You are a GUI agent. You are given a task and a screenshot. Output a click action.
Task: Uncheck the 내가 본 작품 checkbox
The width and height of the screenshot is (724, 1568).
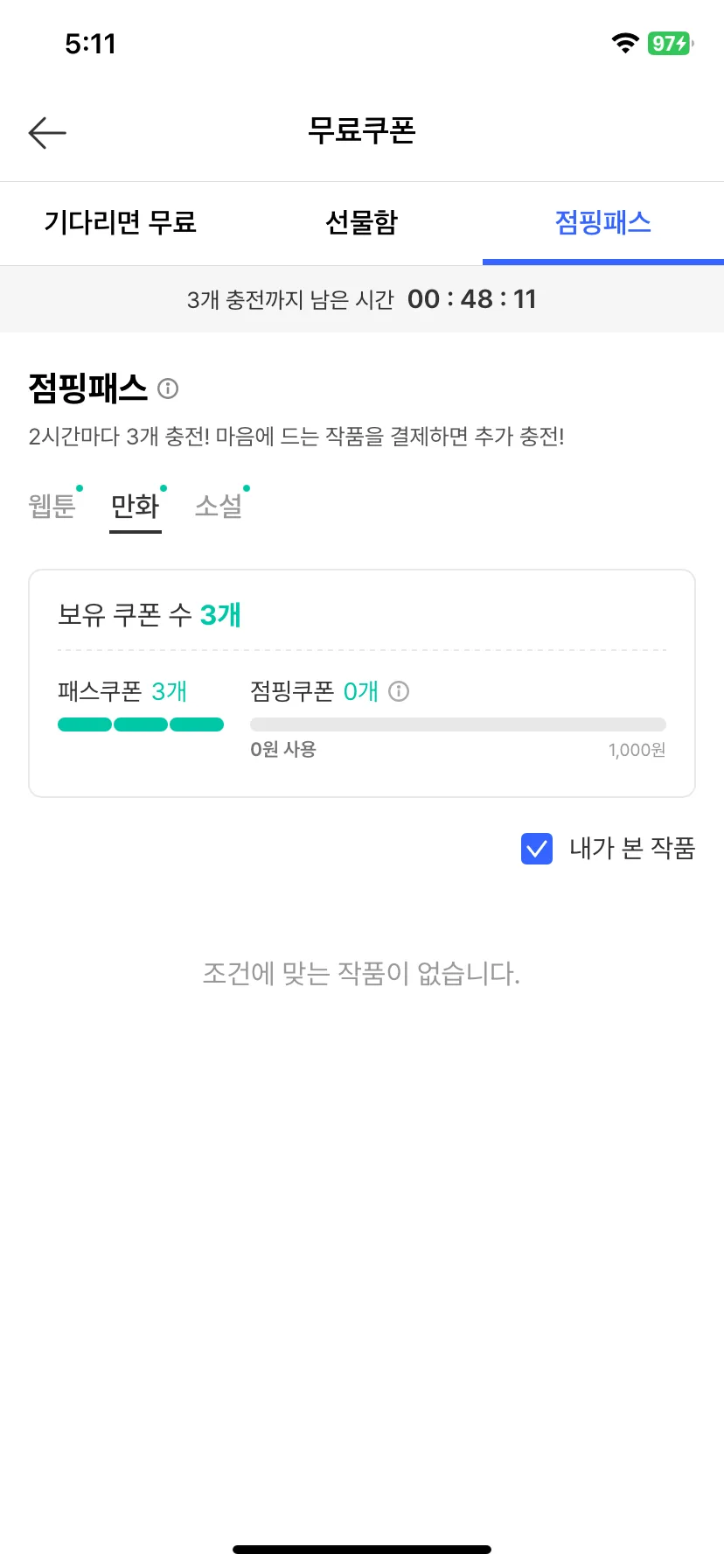537,849
